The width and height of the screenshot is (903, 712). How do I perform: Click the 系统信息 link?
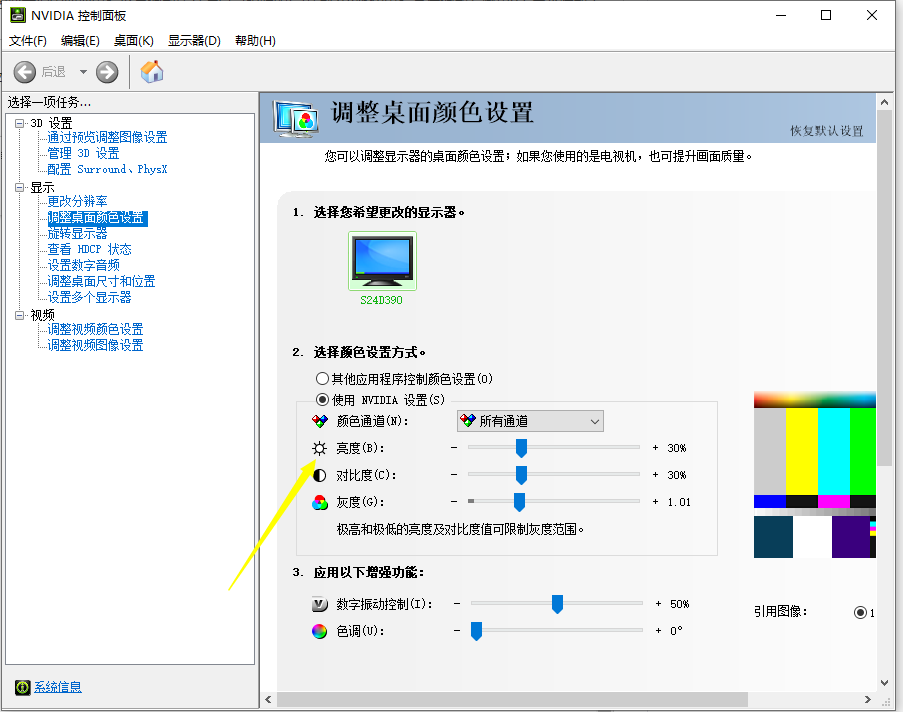[x=58, y=687]
